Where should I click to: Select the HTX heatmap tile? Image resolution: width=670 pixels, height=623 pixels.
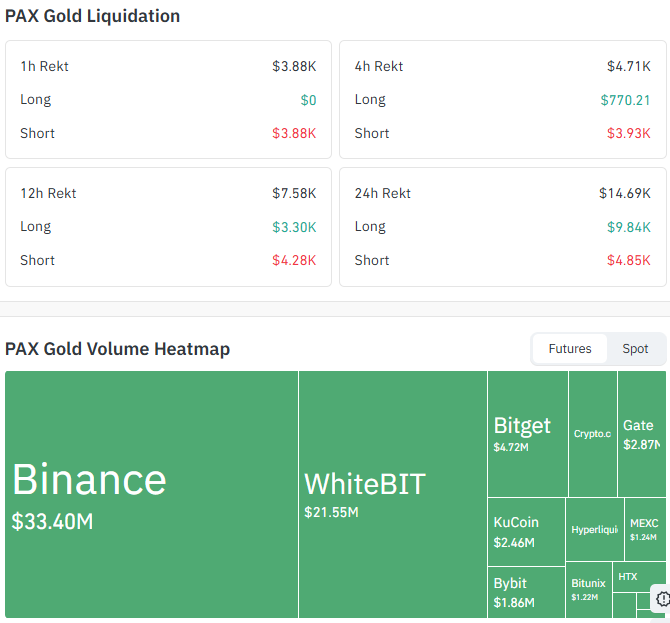[x=639, y=577]
